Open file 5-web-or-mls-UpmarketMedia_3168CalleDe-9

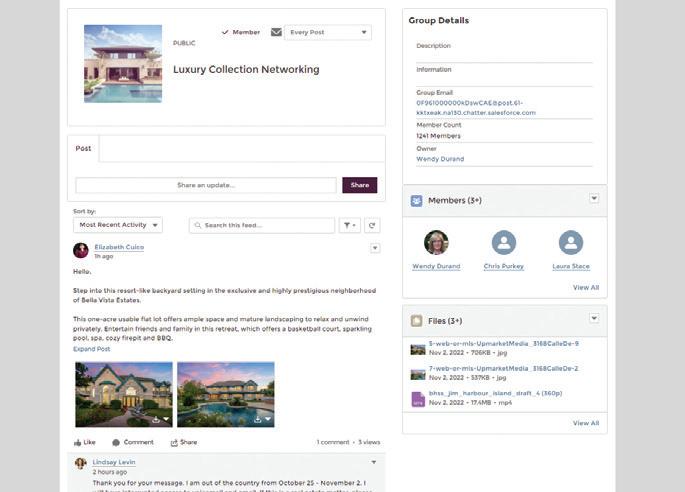click(x=504, y=344)
